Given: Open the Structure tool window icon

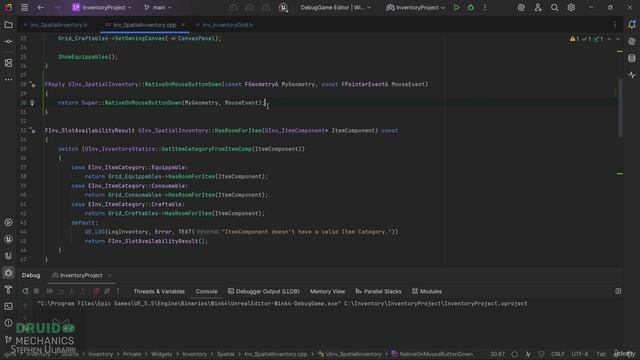Looking at the screenshot, I should click(8, 63).
